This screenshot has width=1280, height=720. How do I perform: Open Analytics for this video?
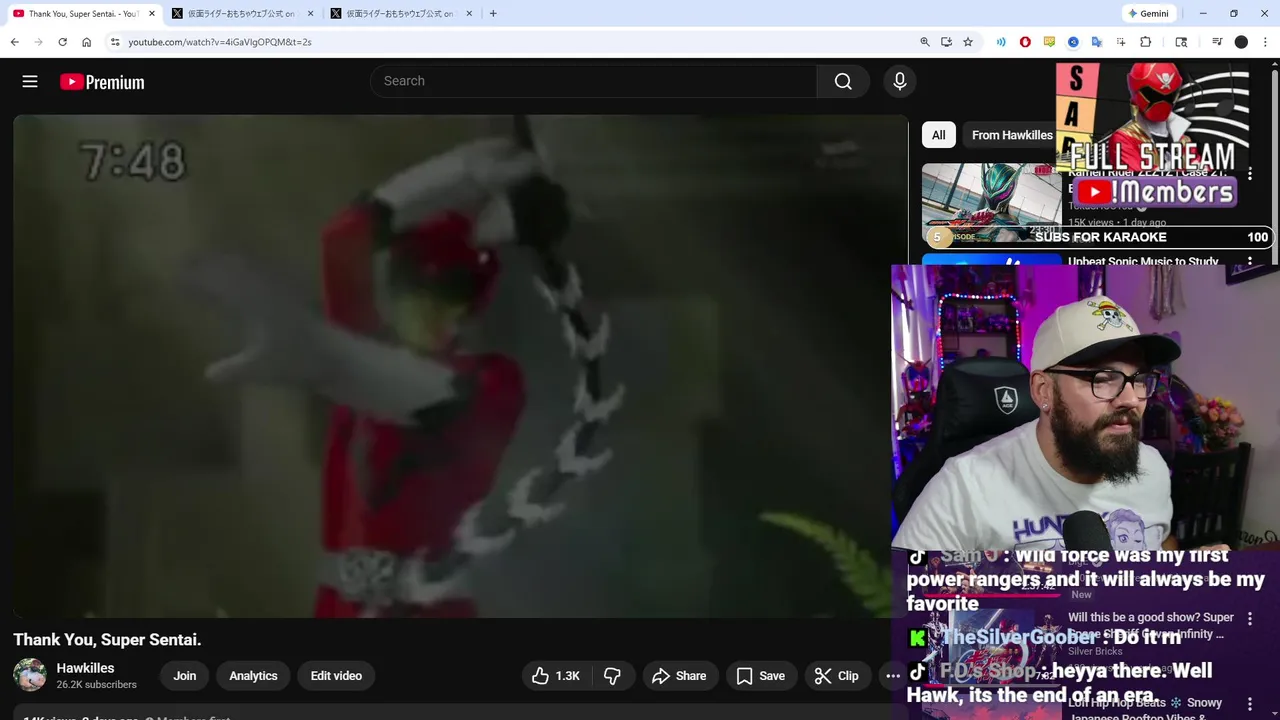point(253,676)
